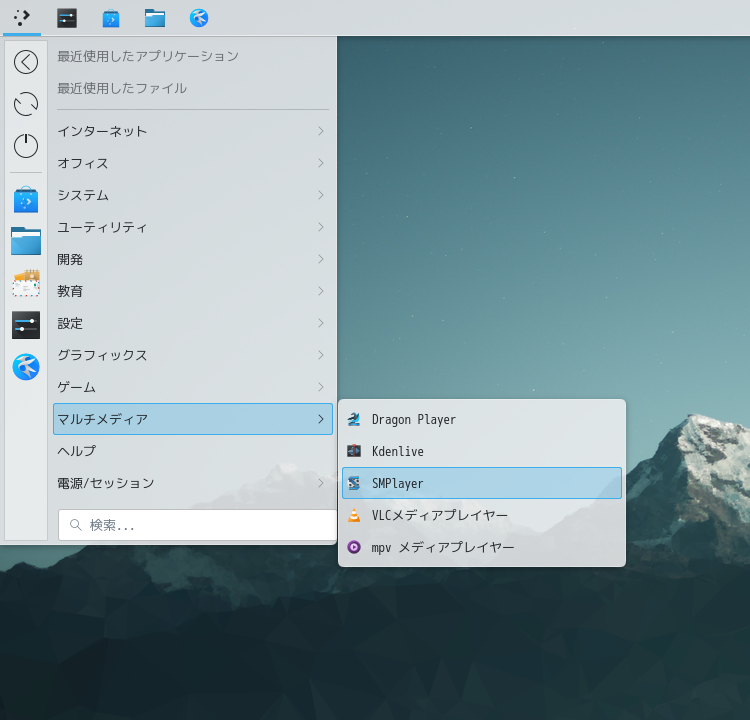Launch Kdenlive from the submenu
This screenshot has height=720, width=750.
[482, 451]
